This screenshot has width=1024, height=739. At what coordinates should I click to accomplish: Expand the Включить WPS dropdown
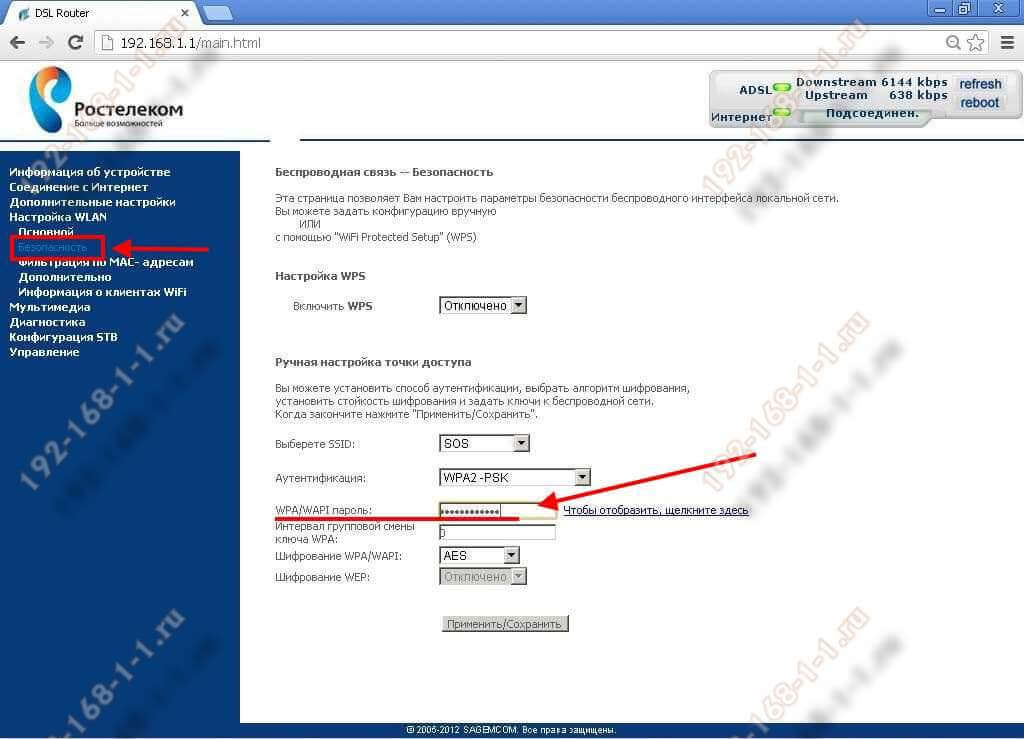point(483,306)
